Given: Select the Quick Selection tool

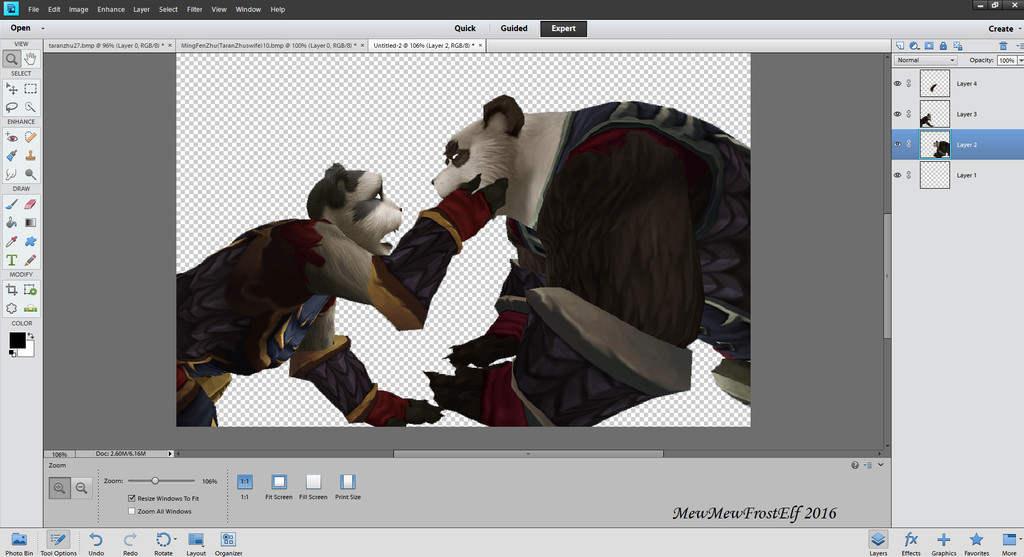Looking at the screenshot, I should click(31, 107).
